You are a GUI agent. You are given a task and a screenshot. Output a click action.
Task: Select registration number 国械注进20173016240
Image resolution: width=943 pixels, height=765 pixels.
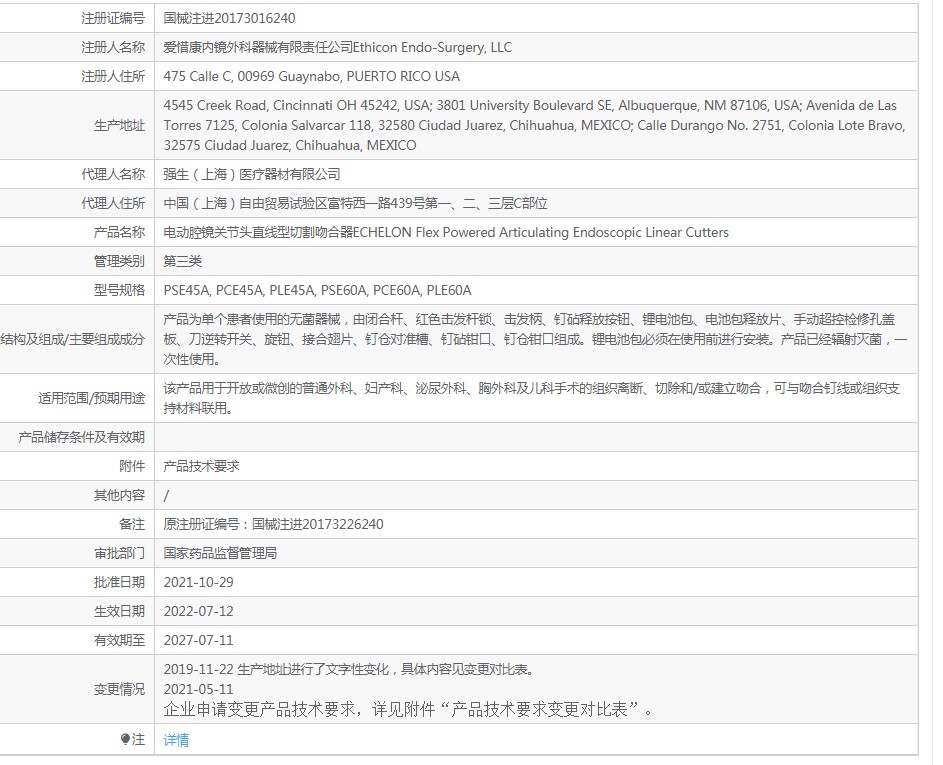point(229,18)
